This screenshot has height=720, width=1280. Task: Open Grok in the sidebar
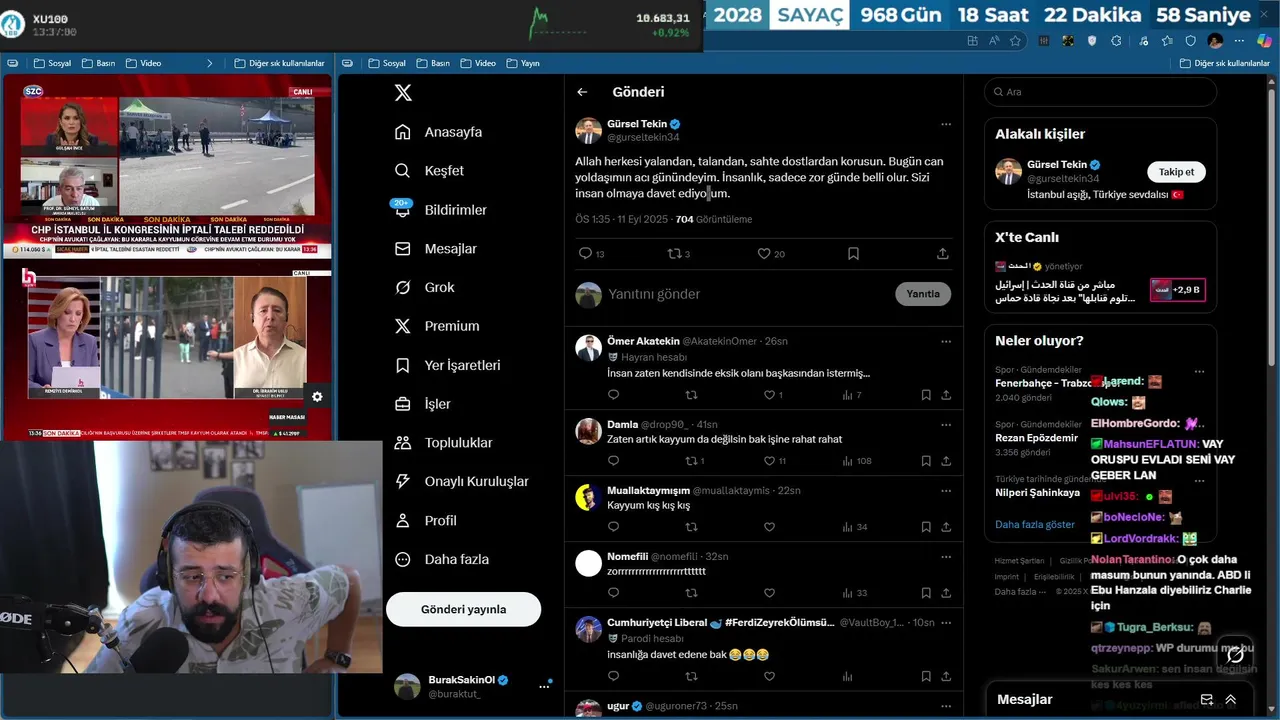point(425,287)
